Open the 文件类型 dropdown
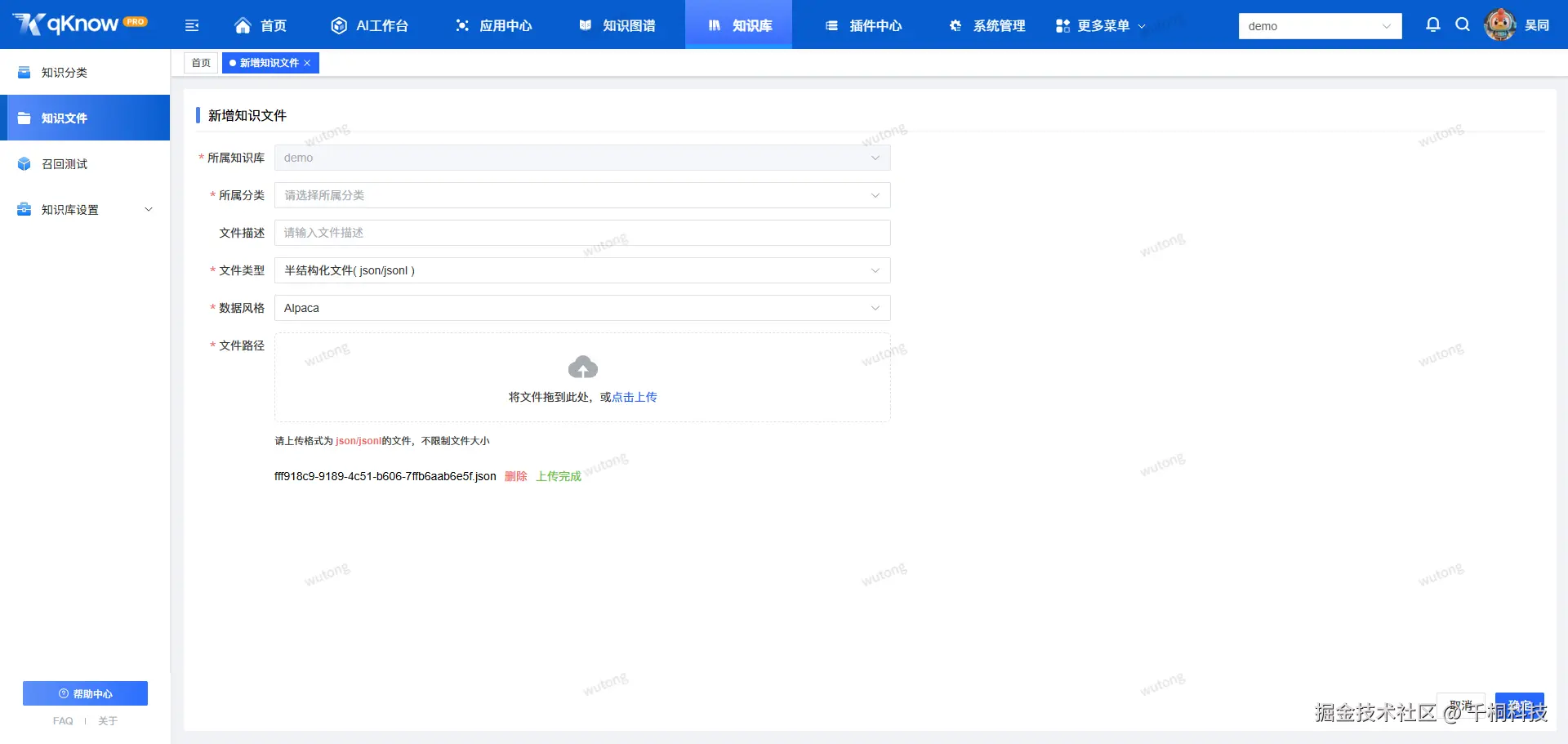This screenshot has width=1568, height=744. click(582, 270)
